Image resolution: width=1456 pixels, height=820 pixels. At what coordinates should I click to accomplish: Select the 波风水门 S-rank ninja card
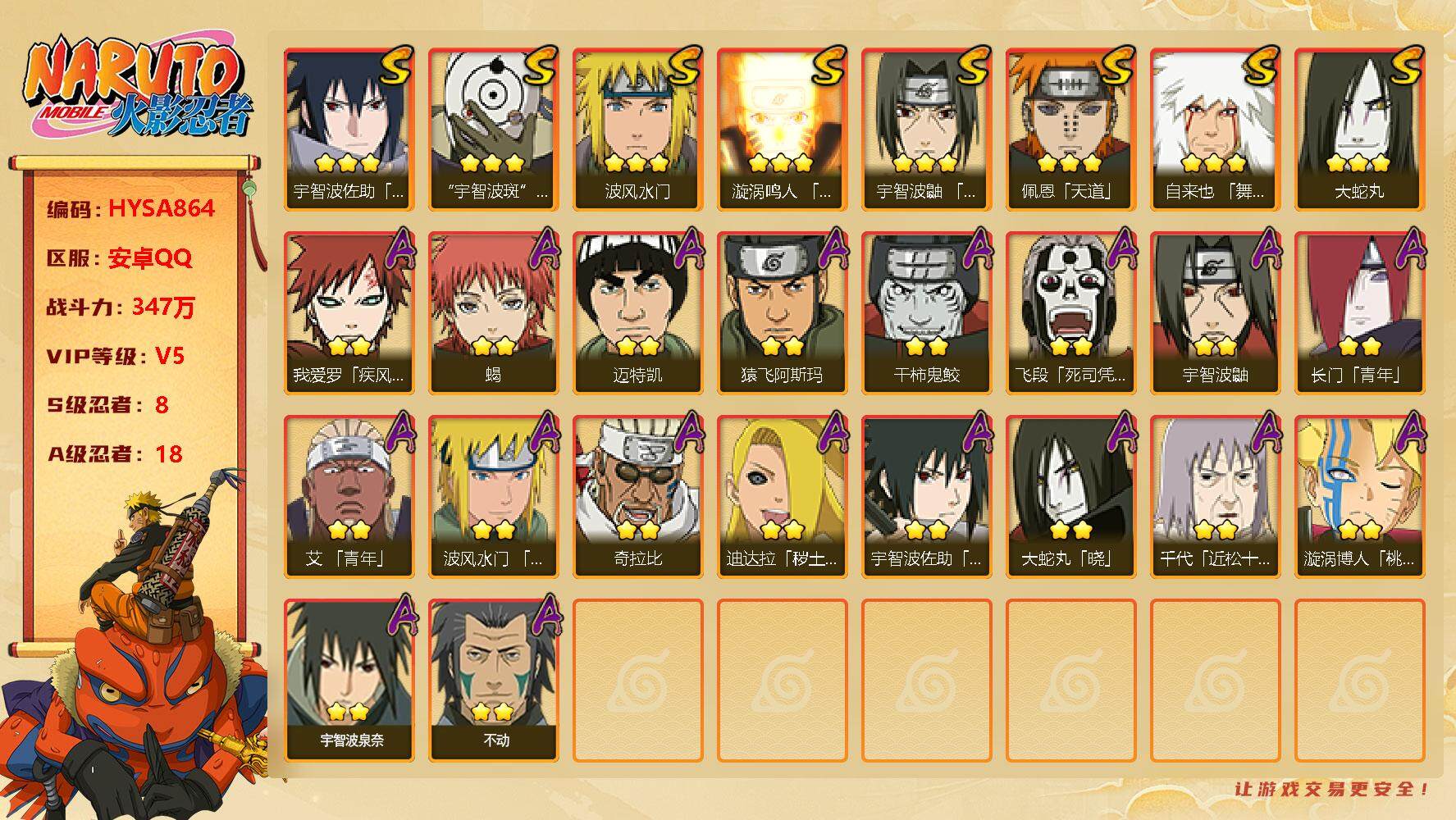tap(637, 130)
